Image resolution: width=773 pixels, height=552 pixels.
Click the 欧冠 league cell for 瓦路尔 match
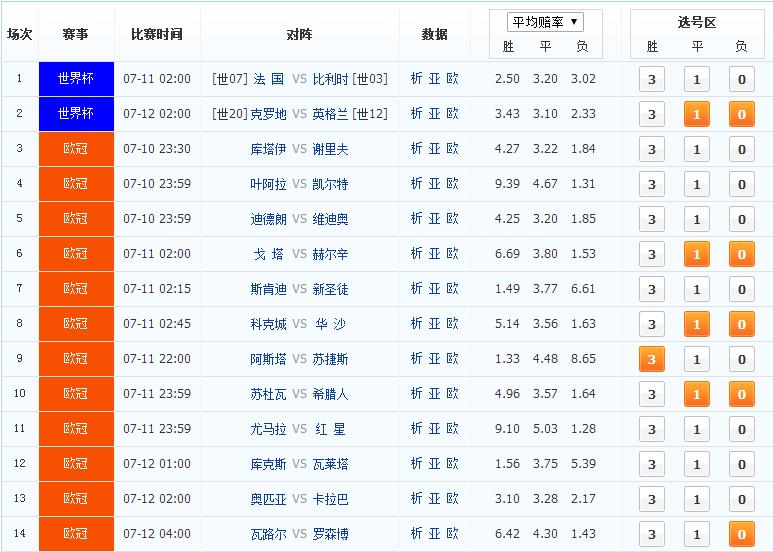point(76,534)
